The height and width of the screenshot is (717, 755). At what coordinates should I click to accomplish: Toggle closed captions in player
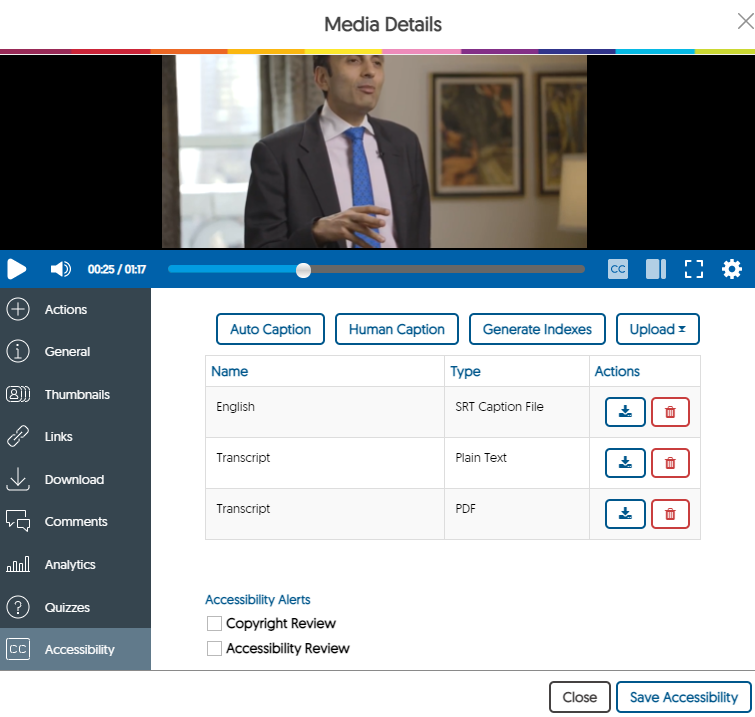click(x=618, y=269)
